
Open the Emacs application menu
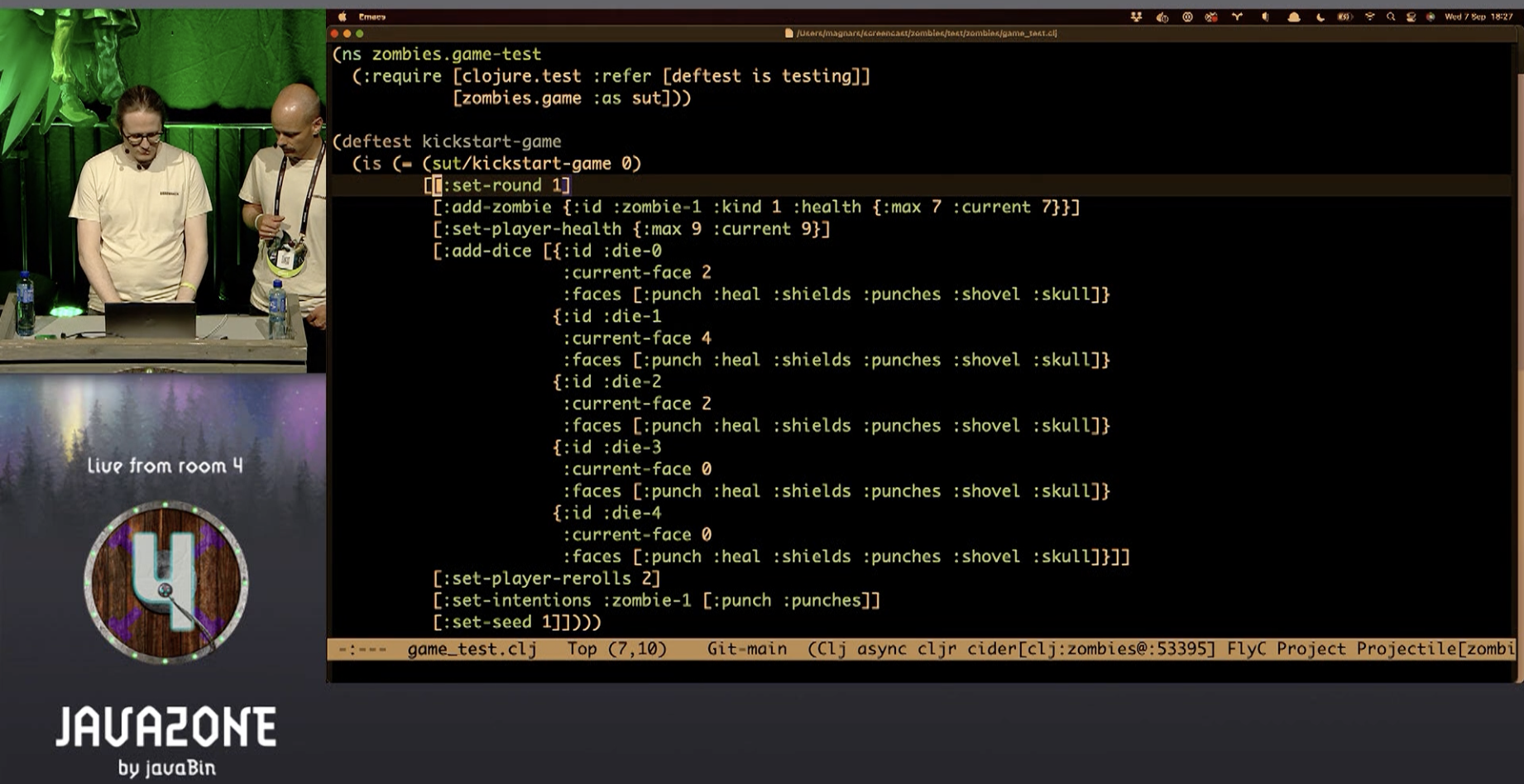pos(371,17)
